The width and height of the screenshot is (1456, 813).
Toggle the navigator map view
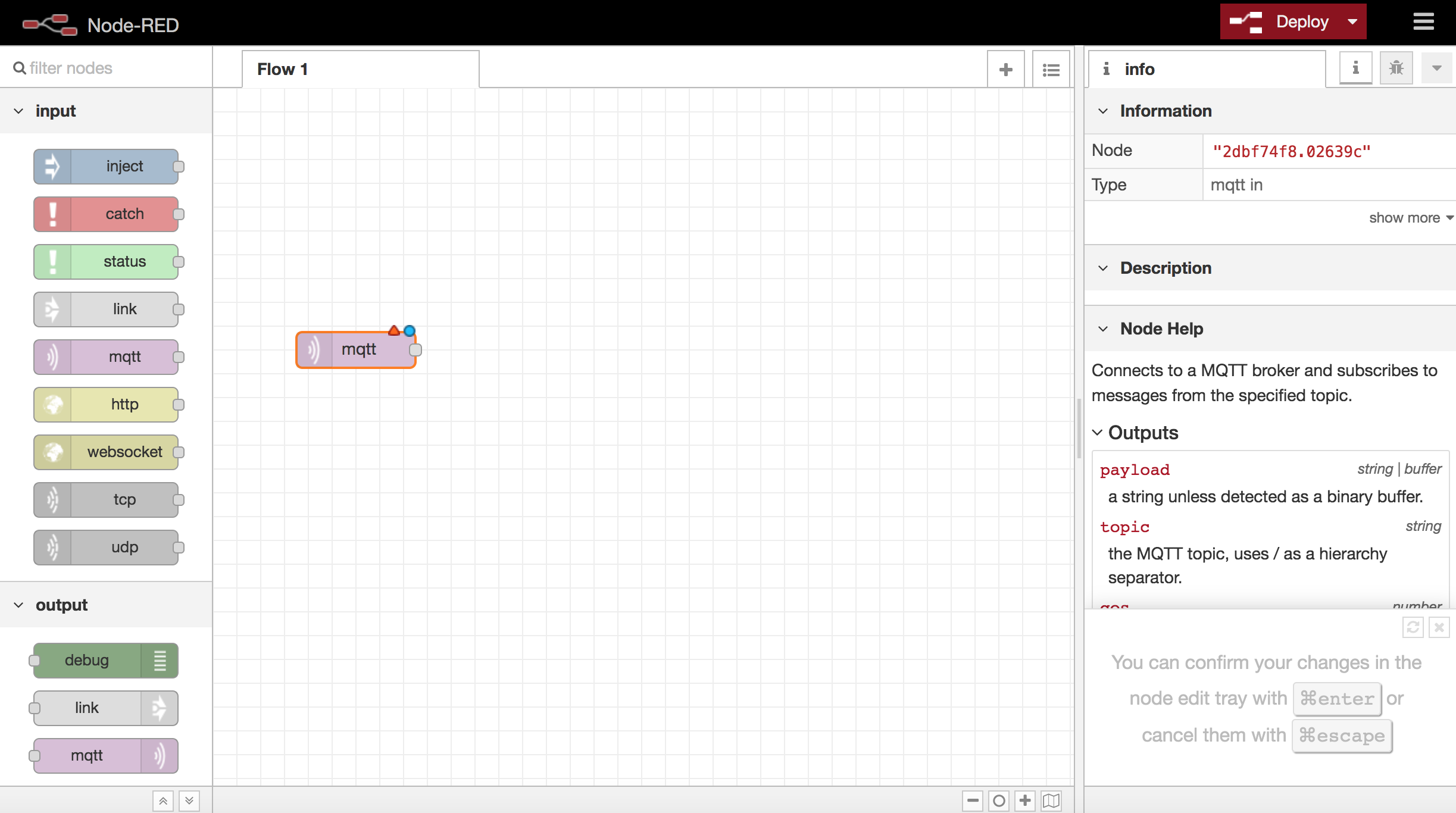(x=1051, y=801)
